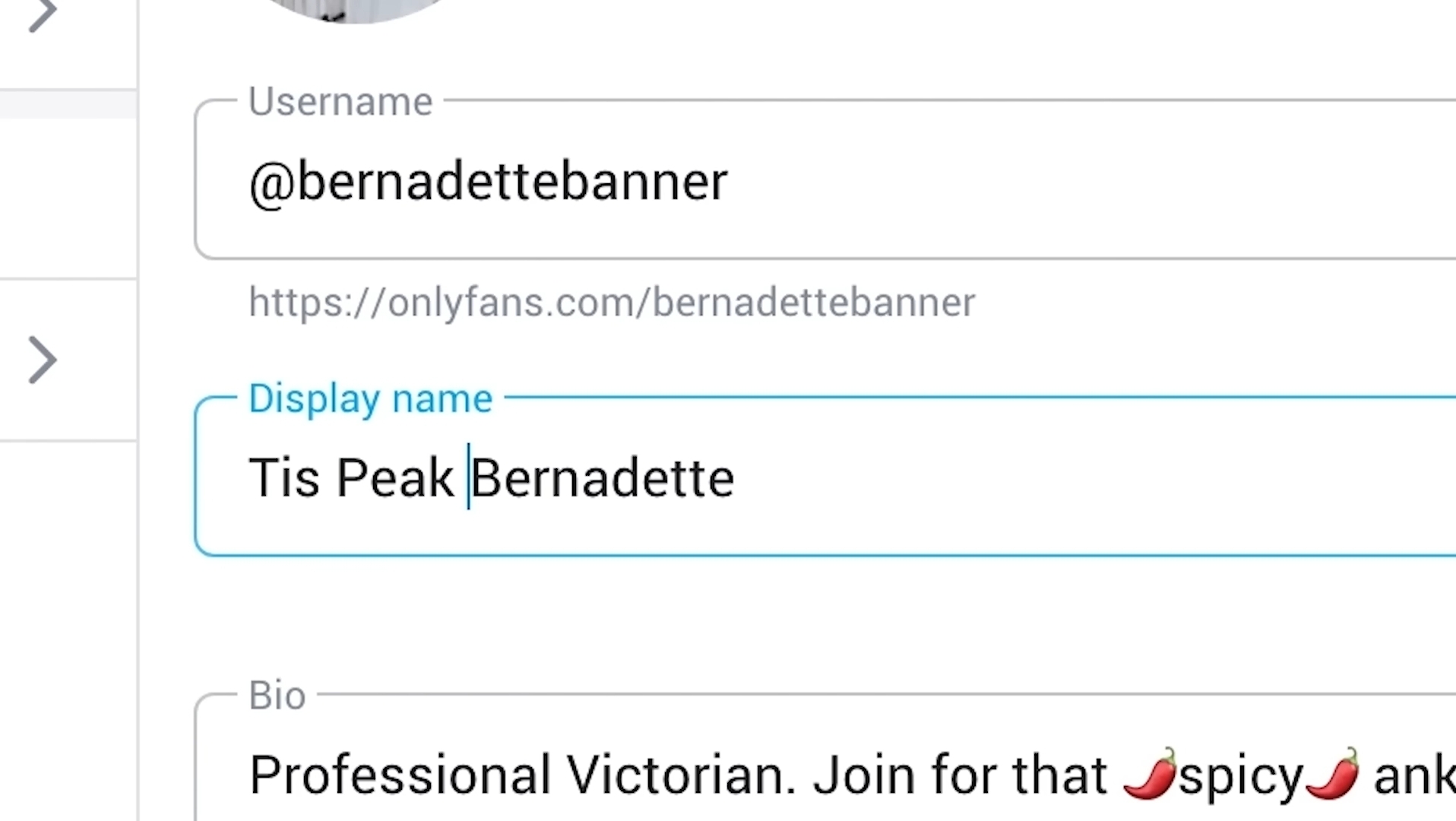Focus the Username input field
This screenshot has height=821, width=1456.
pyautogui.click(x=825, y=179)
